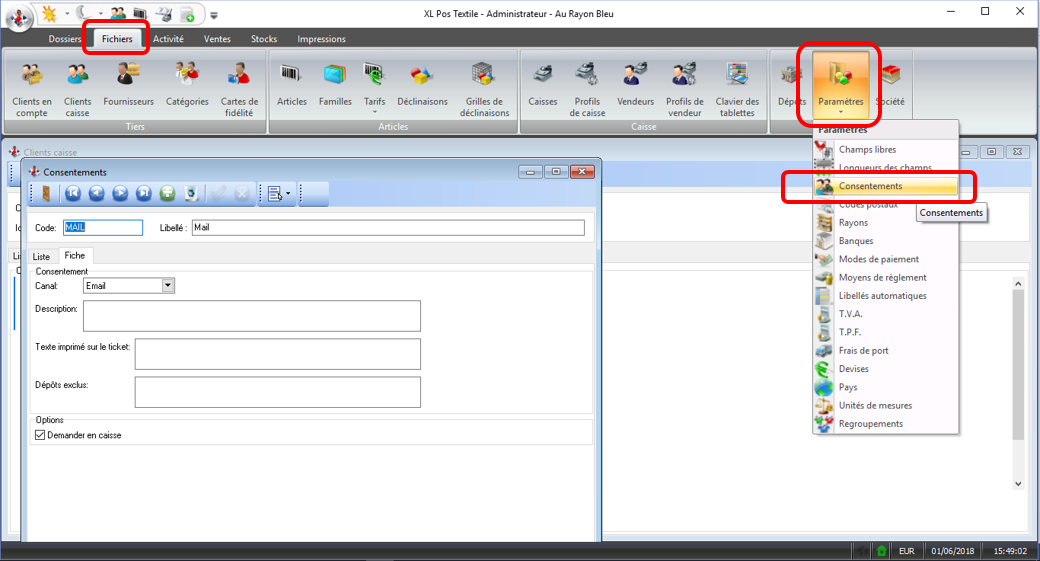
Task: Toggle the Demander en caisse checkbox
Action: pyautogui.click(x=40, y=435)
